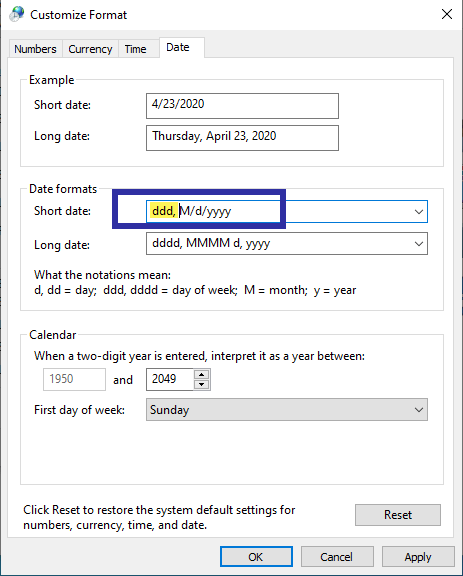Click the 'Date formats' group label
Viewport: 463px width, 576px height.
click(63, 189)
